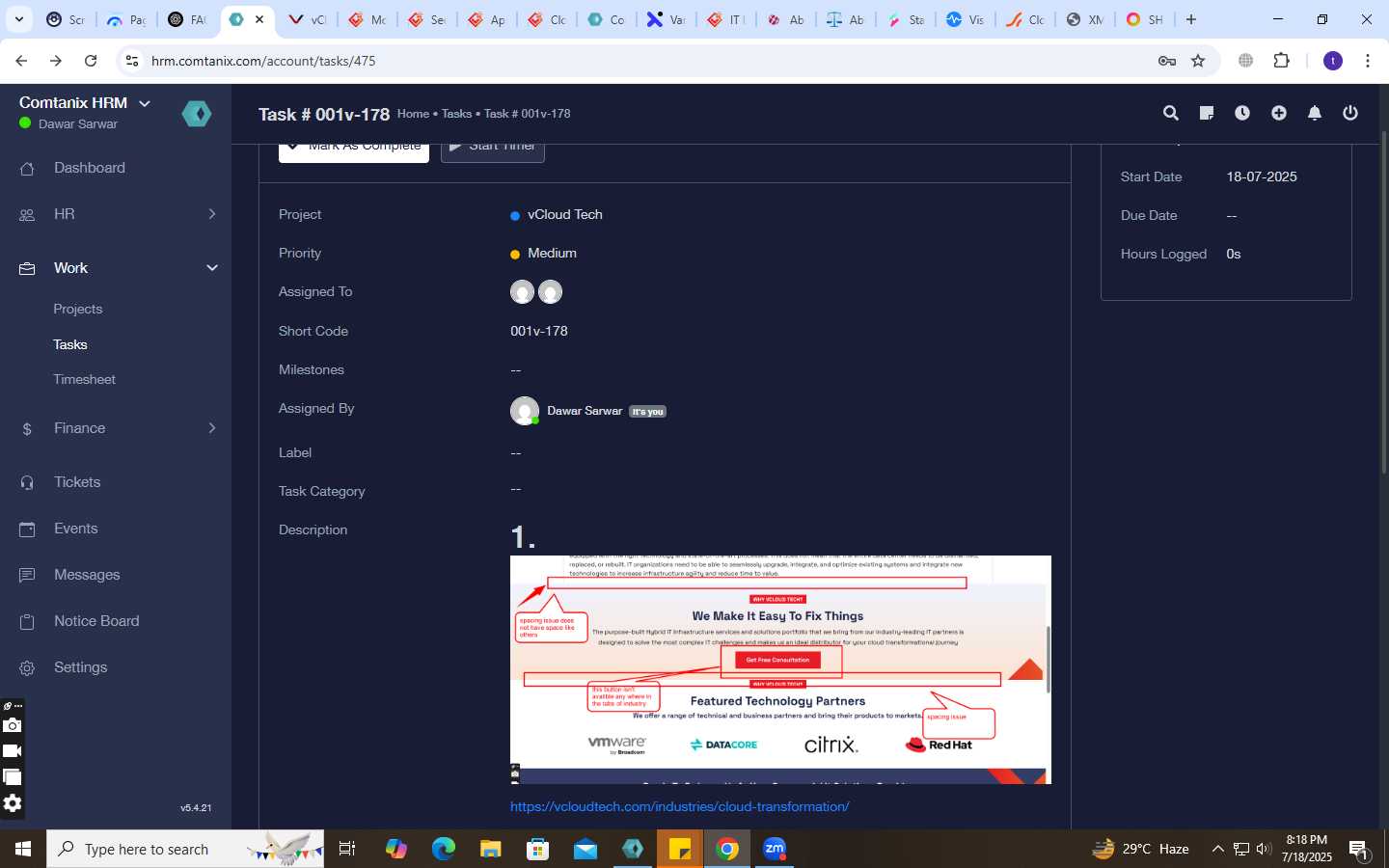1389x868 pixels.
Task: Open Messages in the sidebar
Action: click(87, 575)
